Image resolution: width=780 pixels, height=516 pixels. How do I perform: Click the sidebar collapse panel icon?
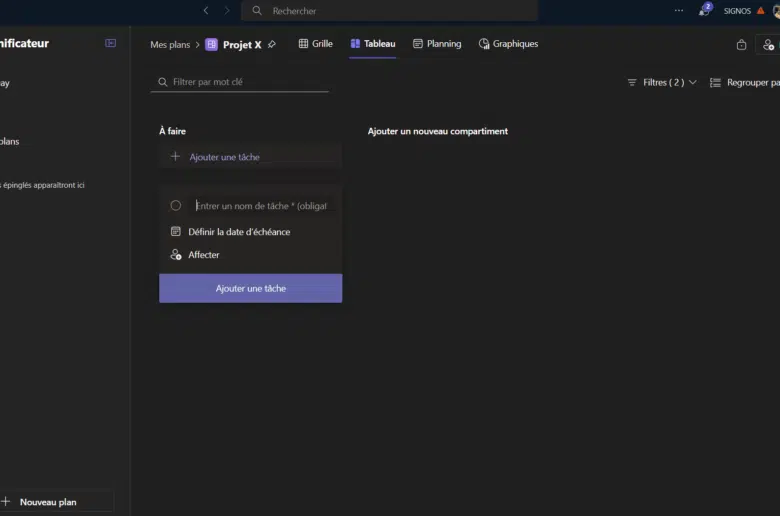[110, 44]
